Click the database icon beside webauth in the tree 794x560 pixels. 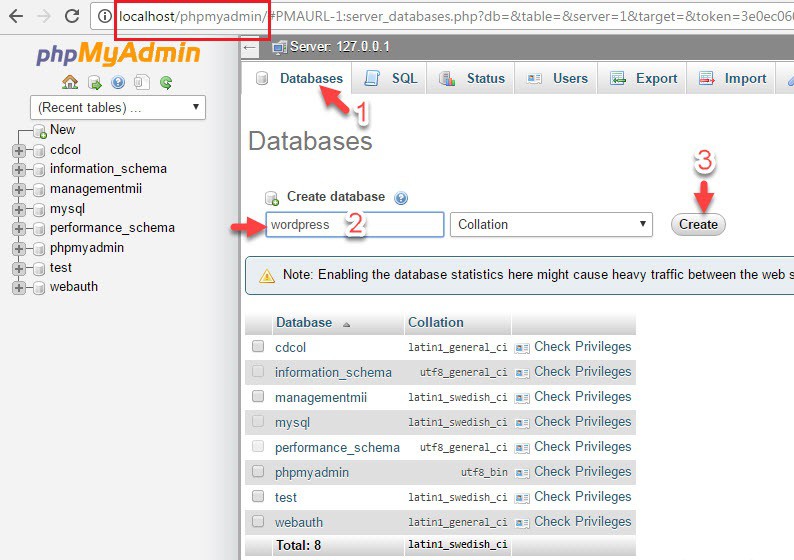point(39,288)
